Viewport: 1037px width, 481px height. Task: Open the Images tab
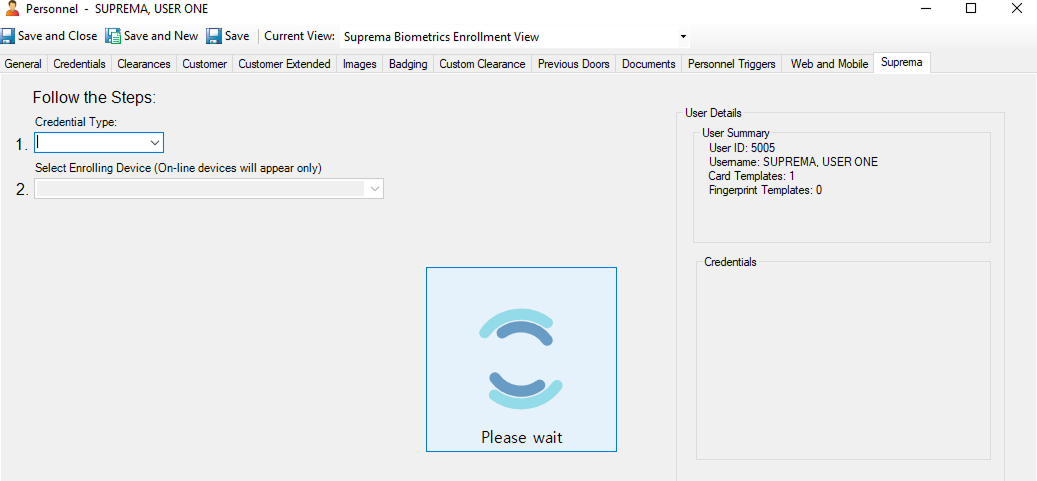[x=359, y=64]
